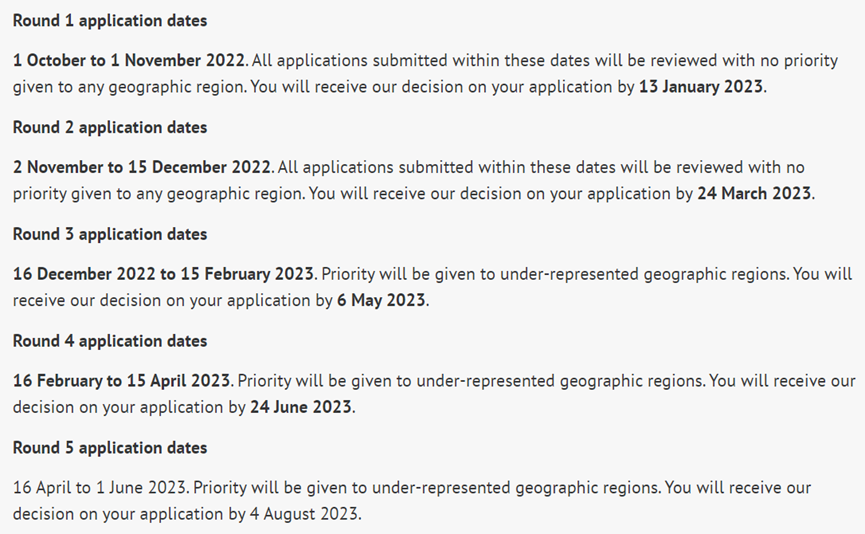The height and width of the screenshot is (534, 865).
Task: Click the bold text 16 December 2022 to 15 February 2023
Action: tap(163, 274)
